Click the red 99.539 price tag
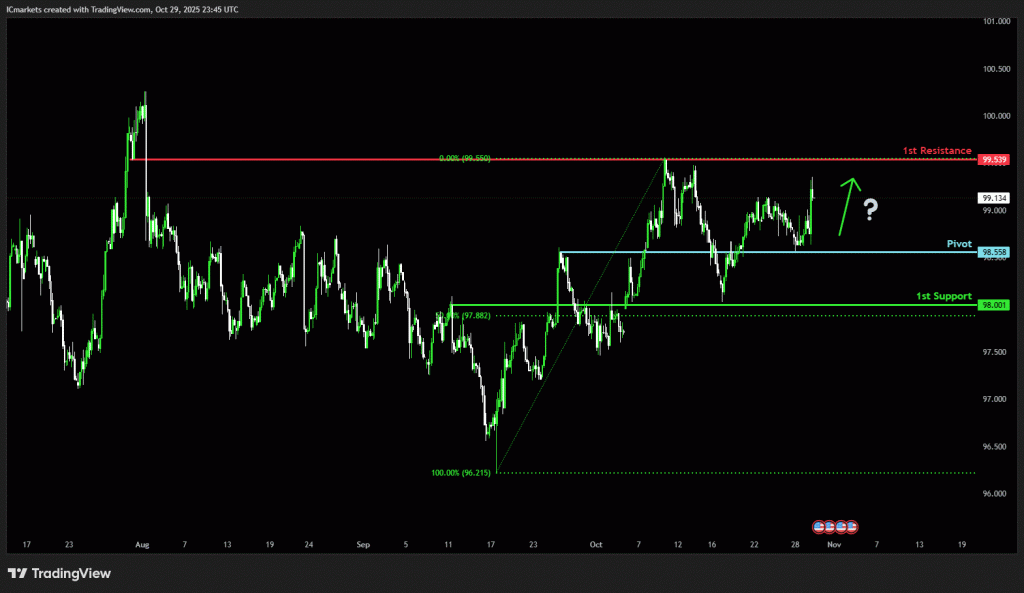Image resolution: width=1024 pixels, height=593 pixels. tap(994, 159)
